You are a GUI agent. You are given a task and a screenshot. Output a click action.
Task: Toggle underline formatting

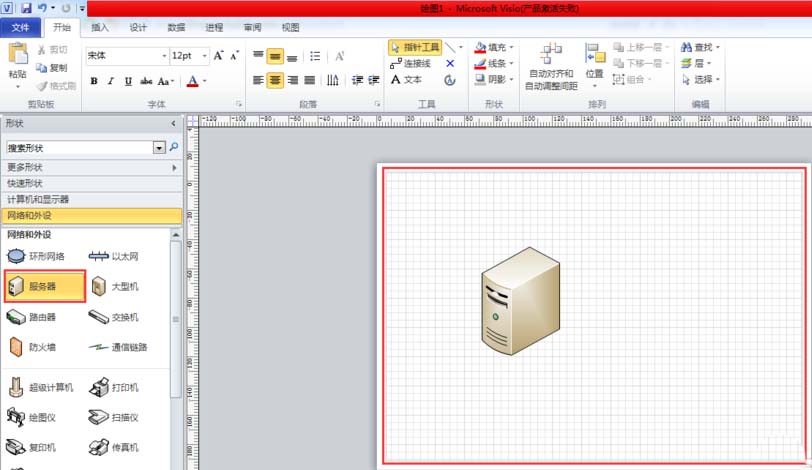click(127, 81)
